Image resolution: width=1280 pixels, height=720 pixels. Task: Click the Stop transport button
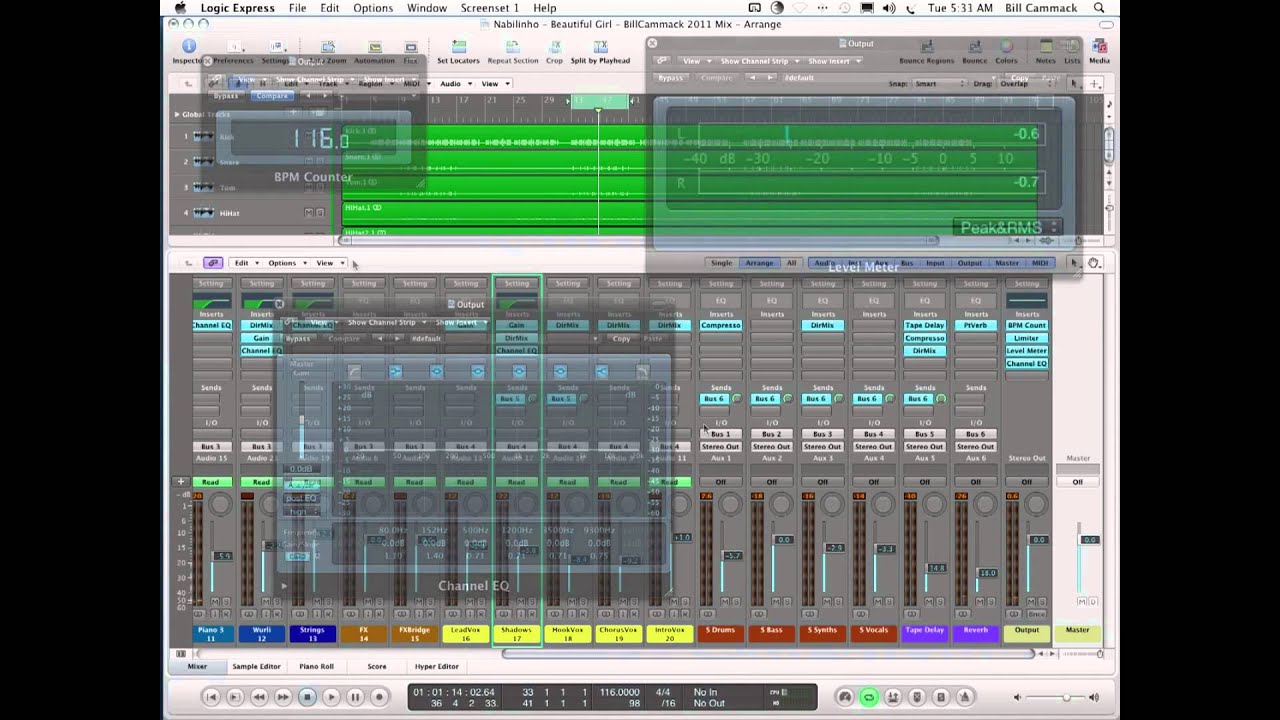[307, 697]
